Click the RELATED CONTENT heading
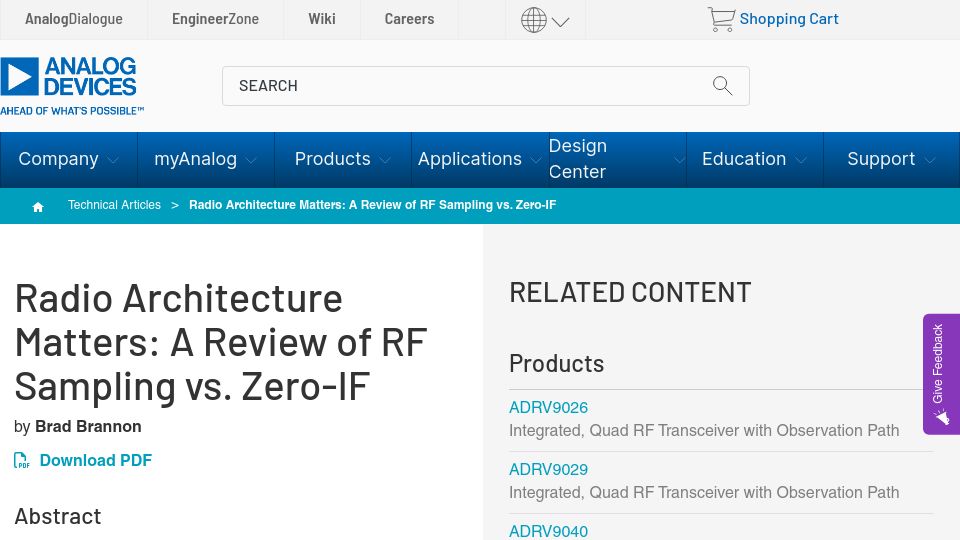Screen dimensions: 960x540 (630, 293)
